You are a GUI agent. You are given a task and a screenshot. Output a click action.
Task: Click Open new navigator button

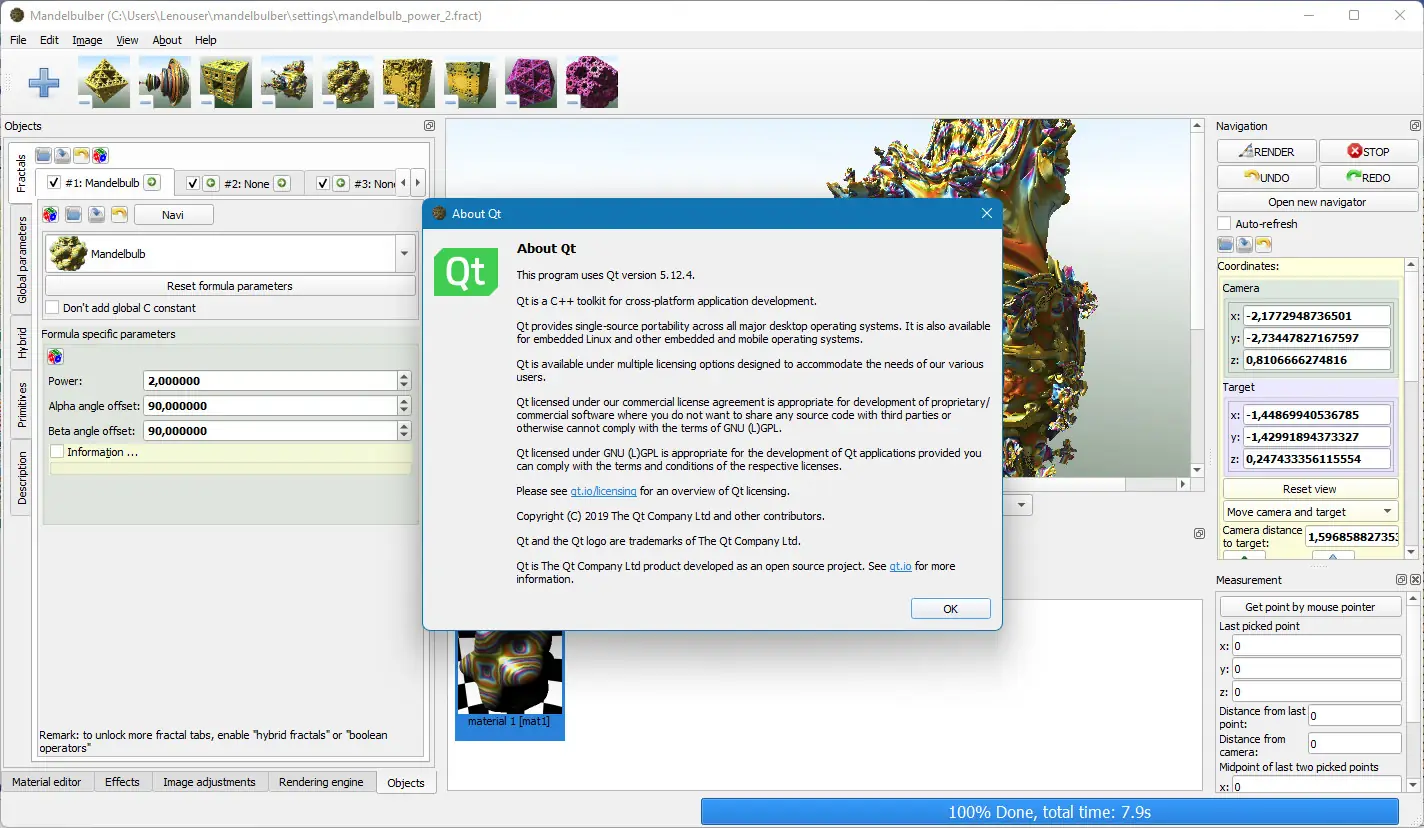pyautogui.click(x=1317, y=202)
